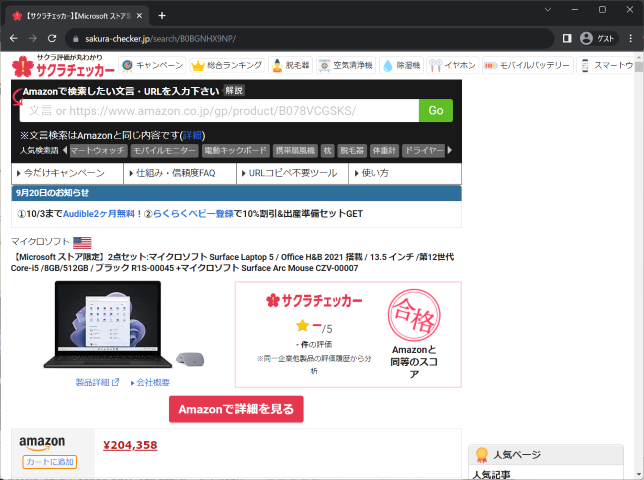Open the Audible2ヶ月無料 link
Screen dimensions: 644x480
(102, 214)
